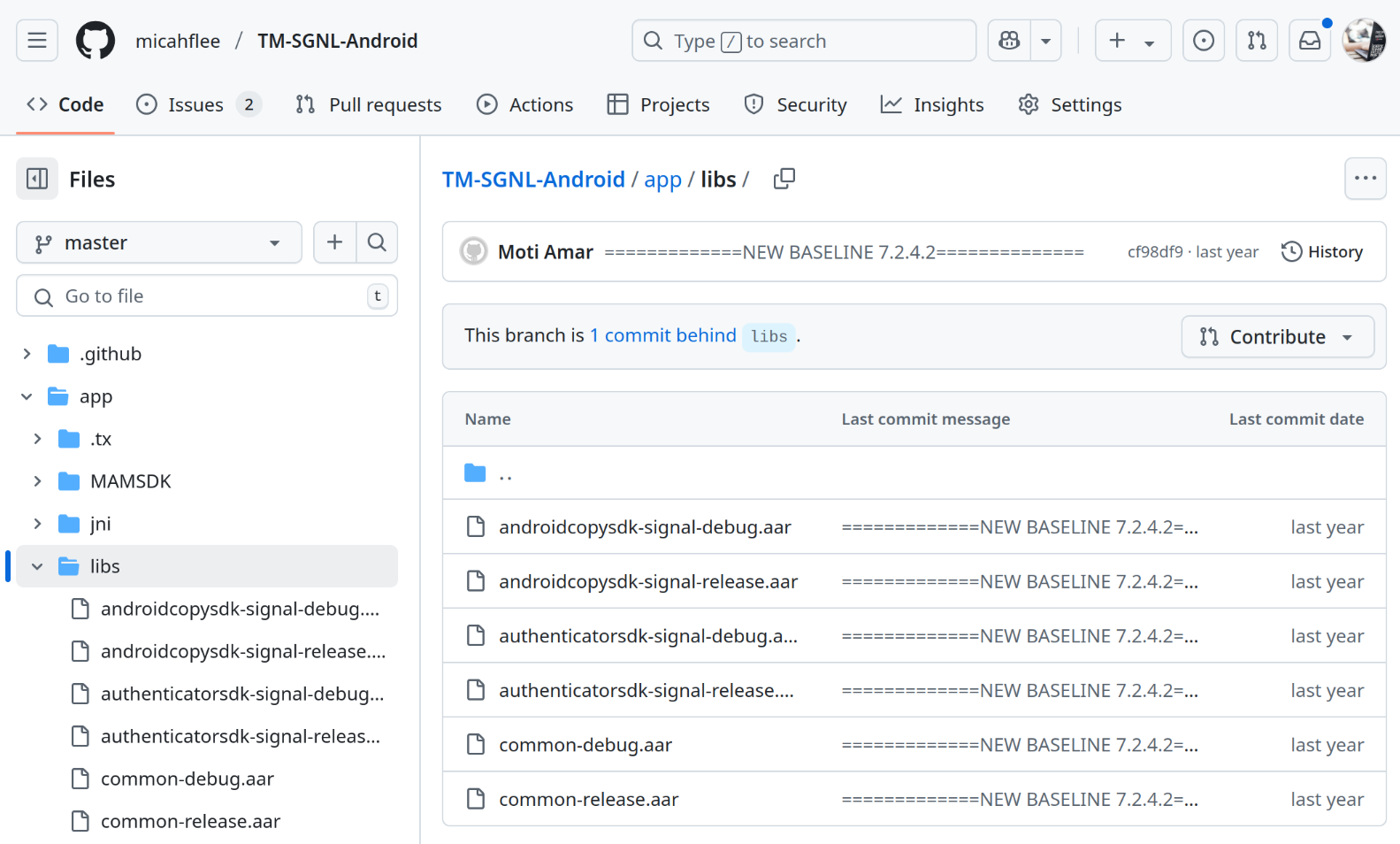This screenshot has width=1400, height=844.
Task: Open Moti Amar author avatar
Action: click(x=474, y=251)
